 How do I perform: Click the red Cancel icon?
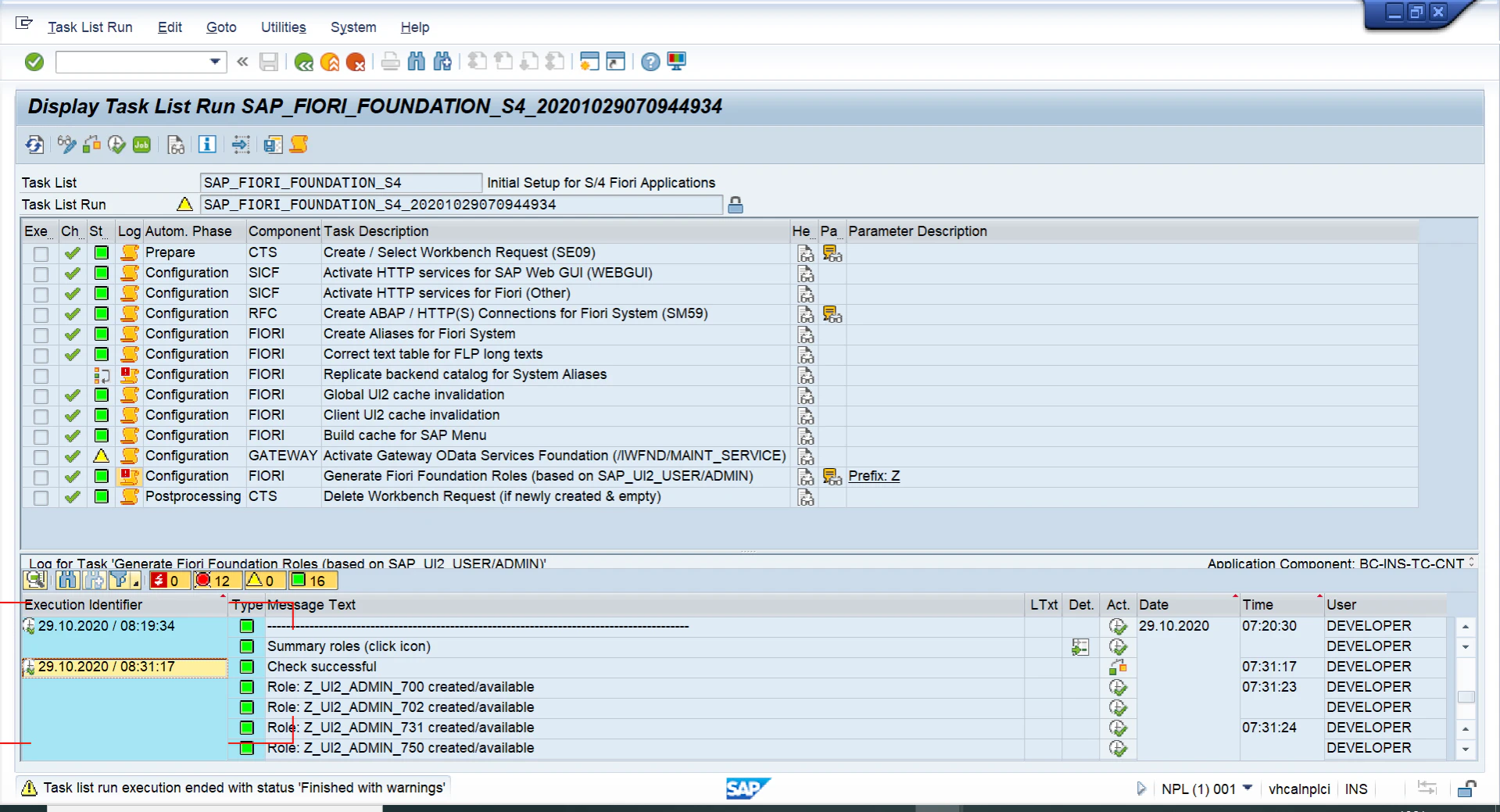point(356,63)
